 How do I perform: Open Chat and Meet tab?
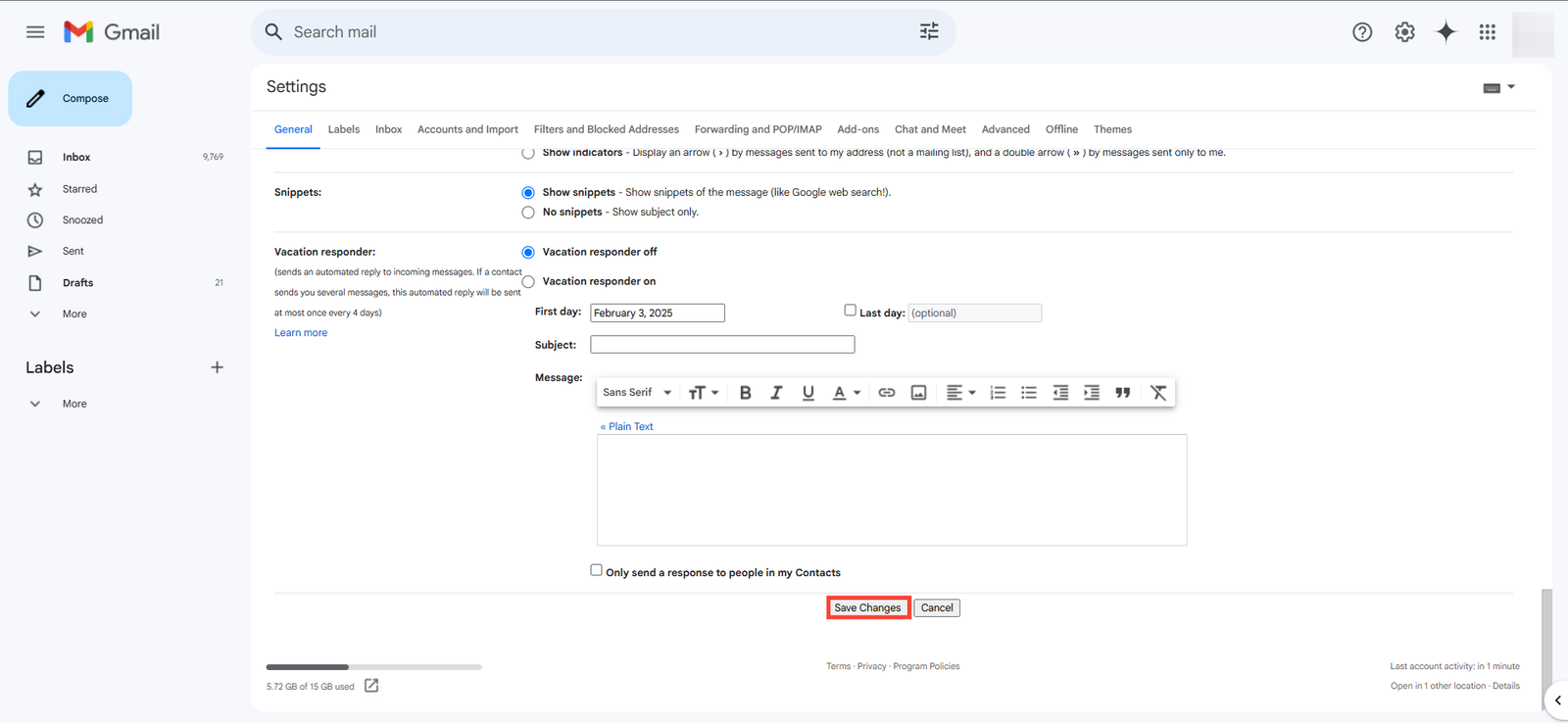pos(930,129)
